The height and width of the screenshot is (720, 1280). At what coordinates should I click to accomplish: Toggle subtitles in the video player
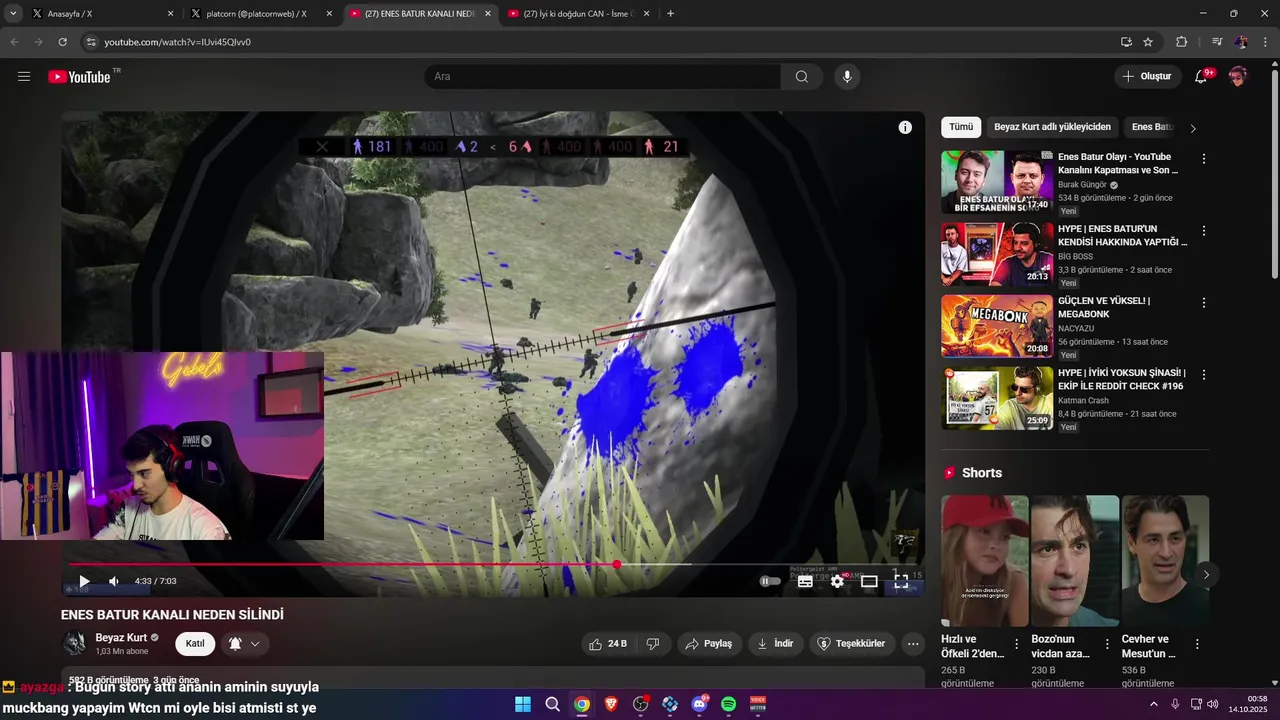(x=805, y=581)
